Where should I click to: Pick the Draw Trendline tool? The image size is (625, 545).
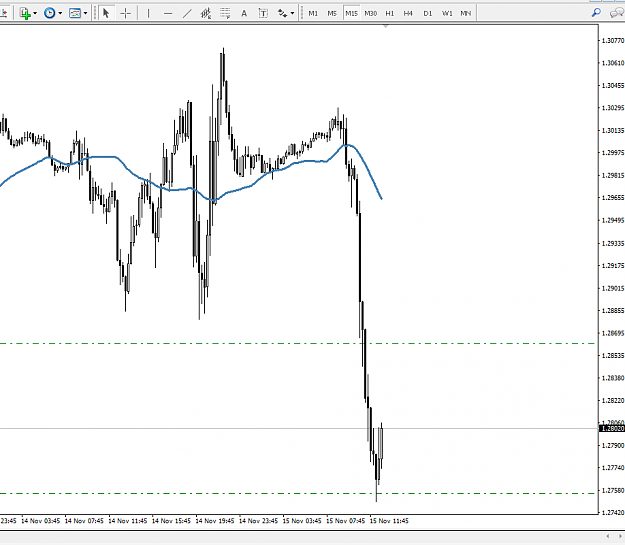pyautogui.click(x=187, y=13)
